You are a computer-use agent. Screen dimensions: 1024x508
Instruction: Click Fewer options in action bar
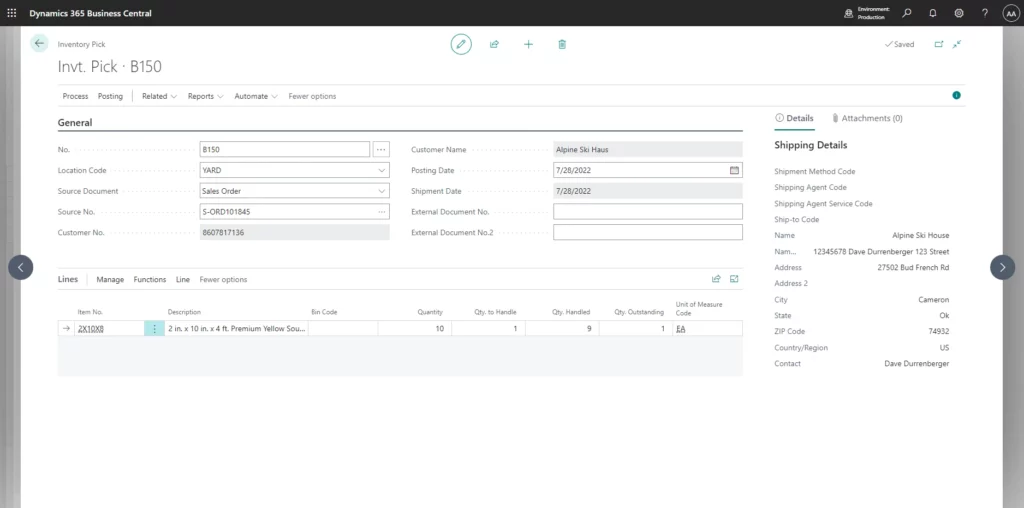pyautogui.click(x=312, y=96)
